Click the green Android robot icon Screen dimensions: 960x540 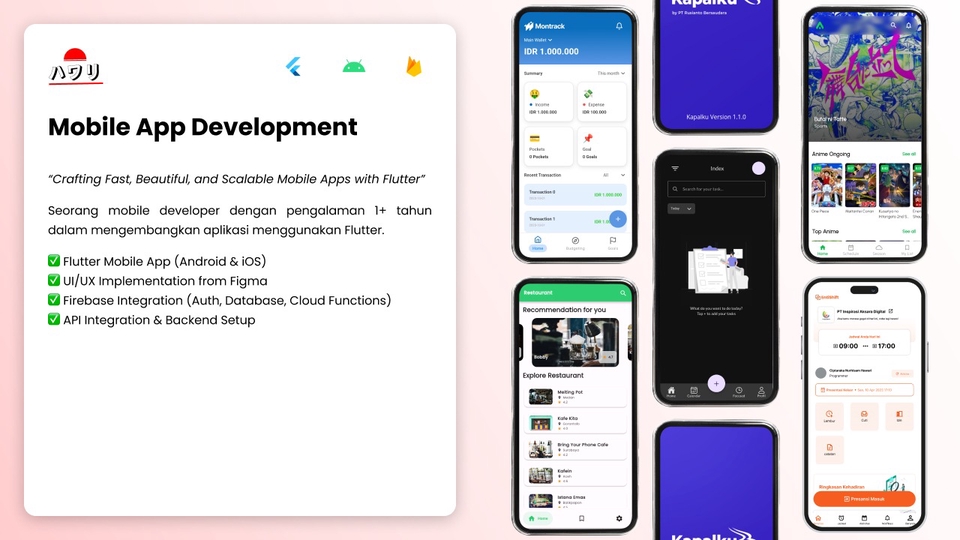[x=354, y=66]
